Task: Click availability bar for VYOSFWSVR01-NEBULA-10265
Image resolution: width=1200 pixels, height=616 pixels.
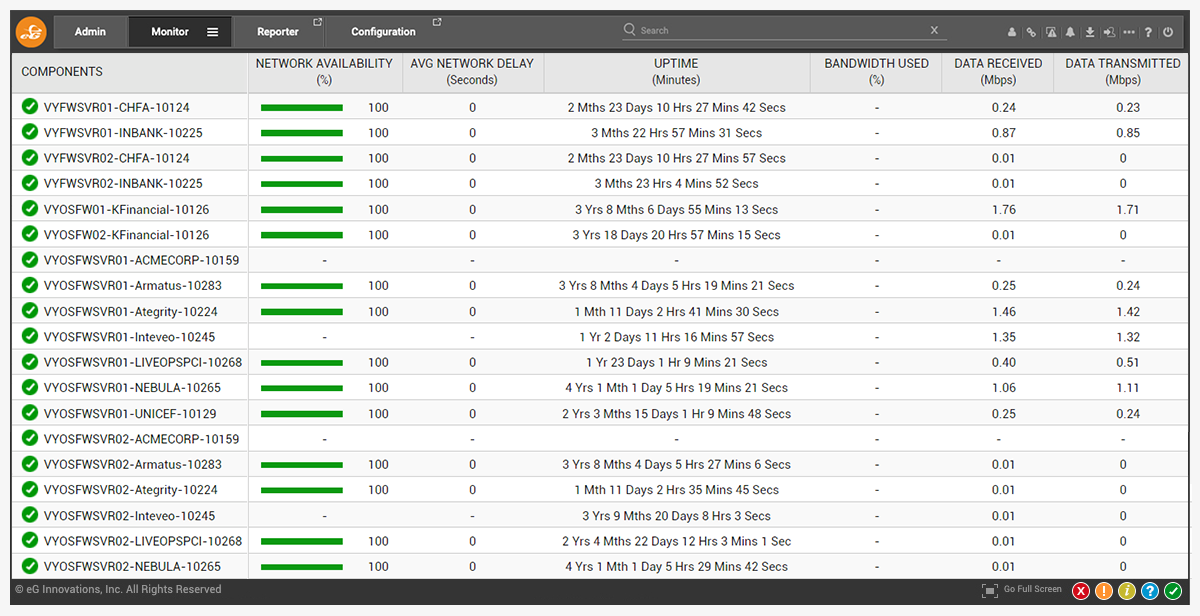Action: 302,388
